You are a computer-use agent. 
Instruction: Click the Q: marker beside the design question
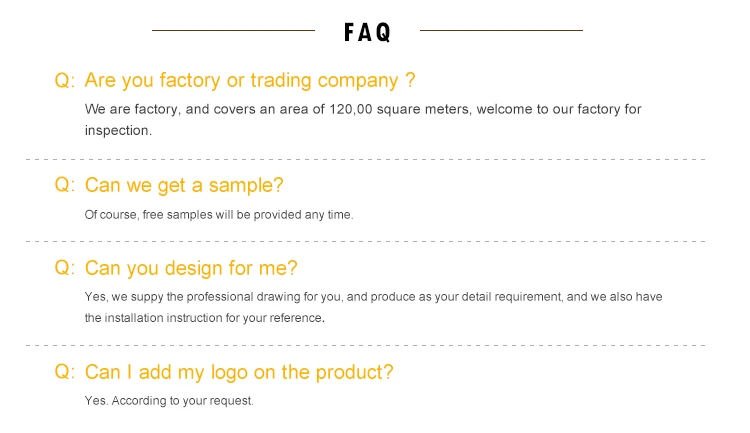coord(65,268)
